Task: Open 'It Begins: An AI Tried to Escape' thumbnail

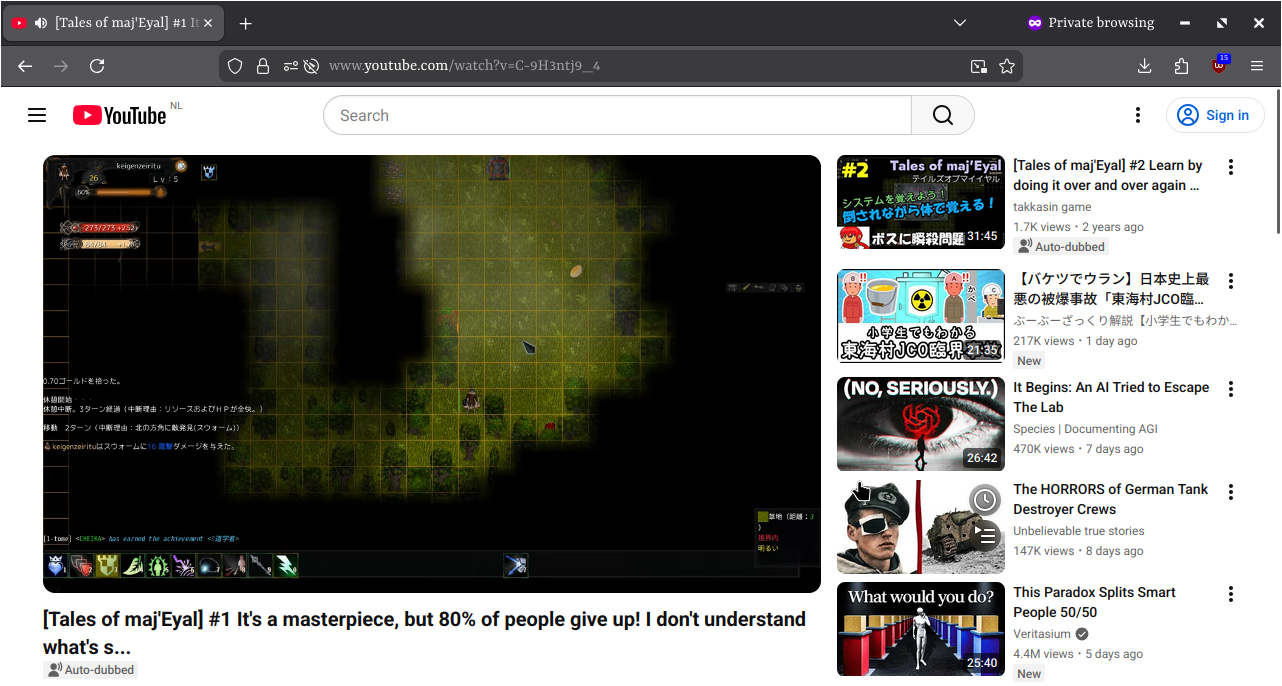Action: click(x=921, y=424)
